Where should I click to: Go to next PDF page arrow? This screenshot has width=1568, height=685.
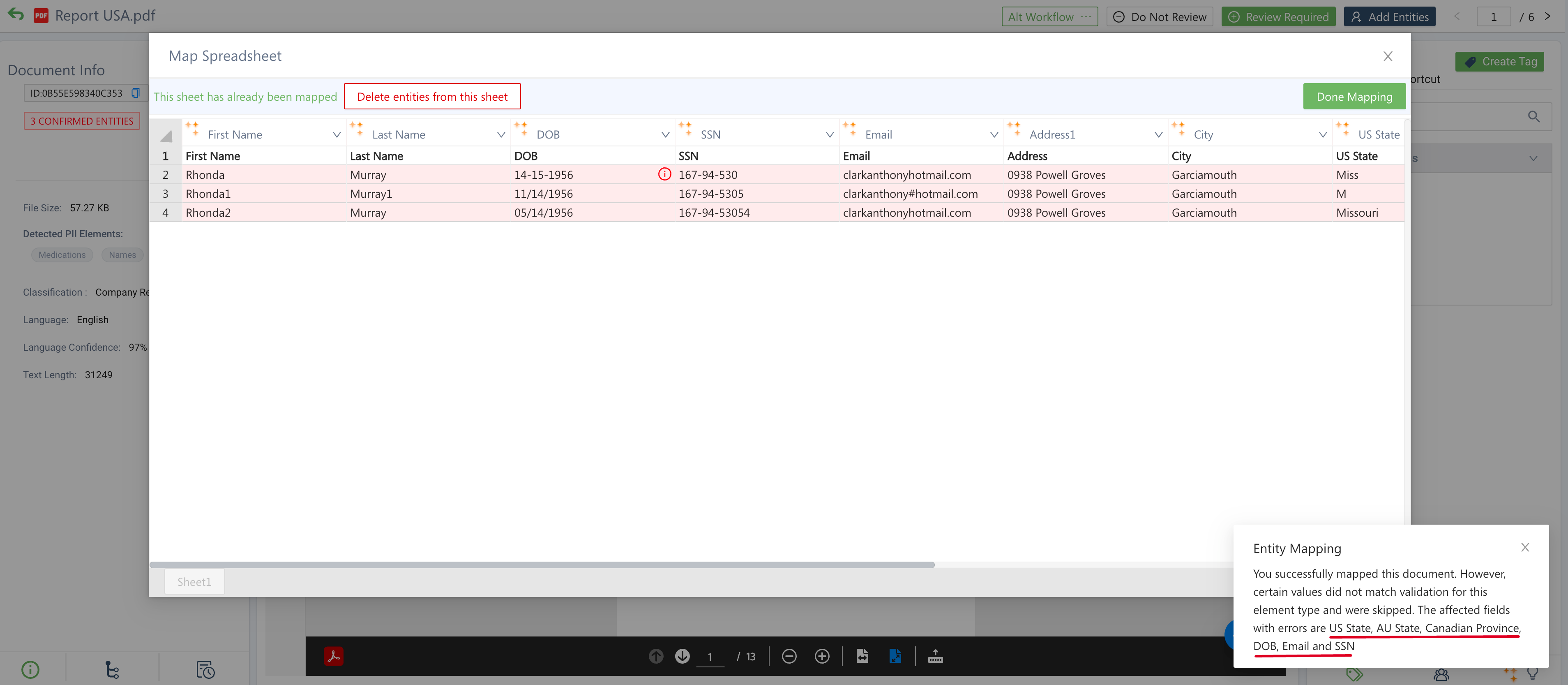(x=683, y=656)
